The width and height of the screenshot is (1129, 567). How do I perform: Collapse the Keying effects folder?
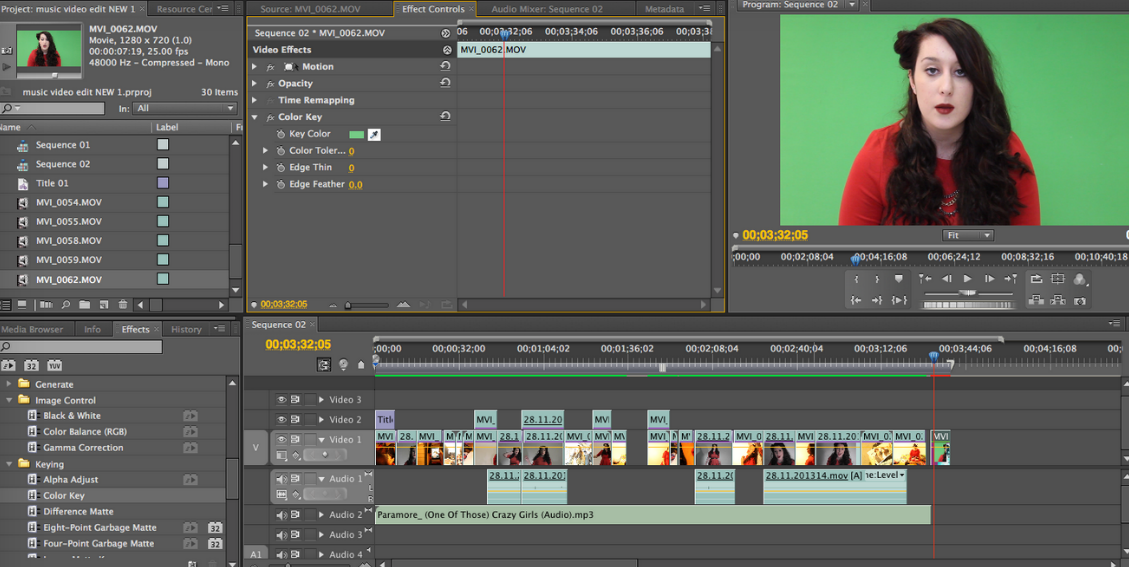[9, 464]
